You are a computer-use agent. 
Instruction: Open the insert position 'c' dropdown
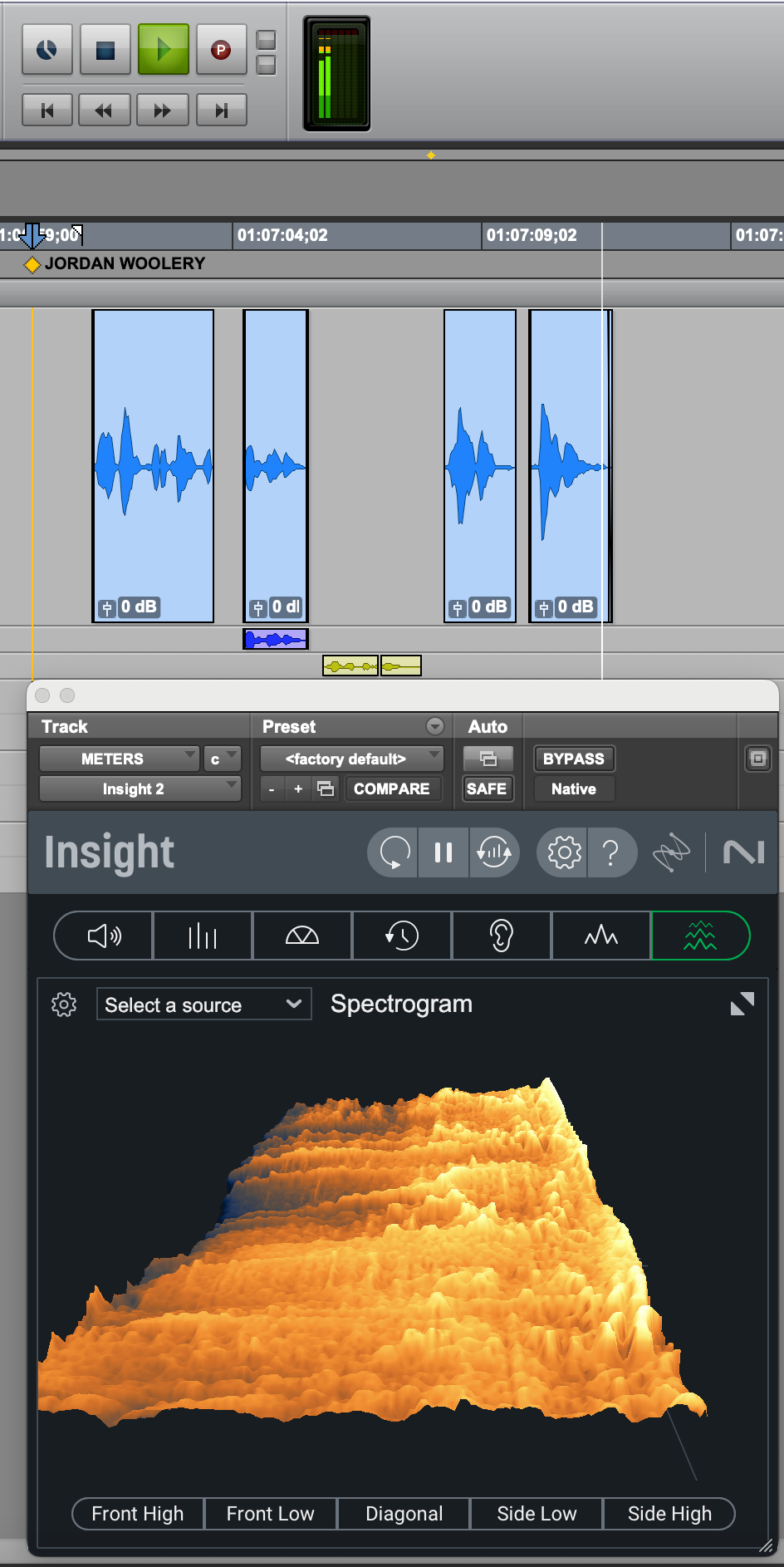point(223,759)
